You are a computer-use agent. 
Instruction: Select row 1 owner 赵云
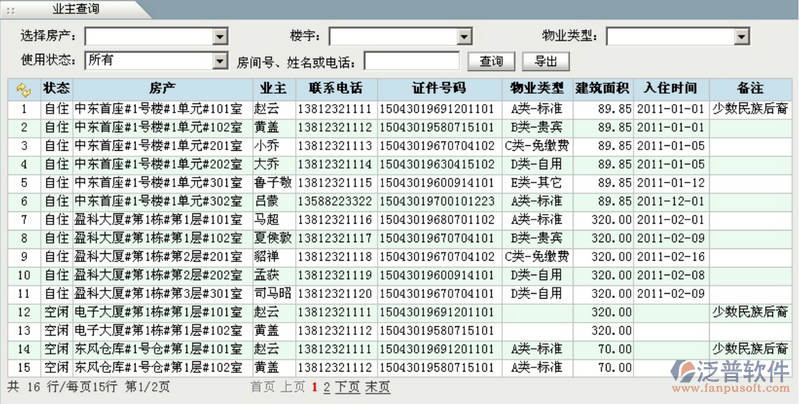tap(267, 108)
